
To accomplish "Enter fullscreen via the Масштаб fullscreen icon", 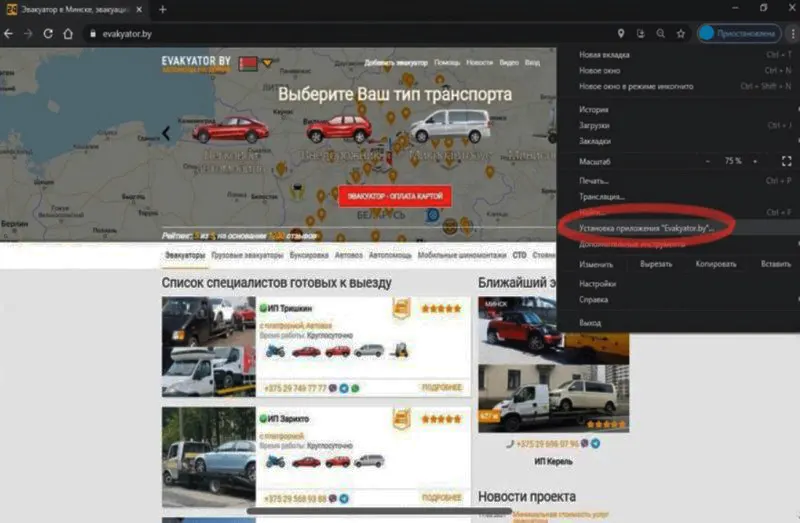I will [786, 161].
